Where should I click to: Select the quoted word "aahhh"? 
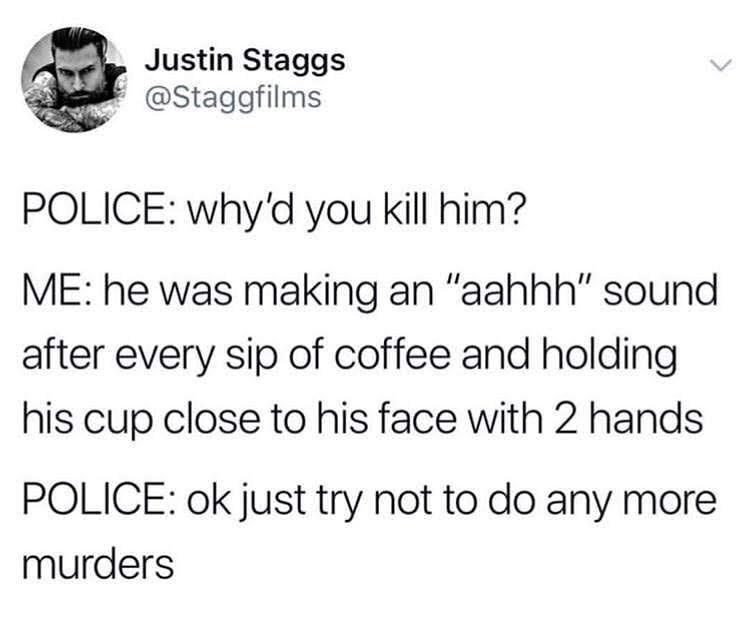[x=518, y=290]
